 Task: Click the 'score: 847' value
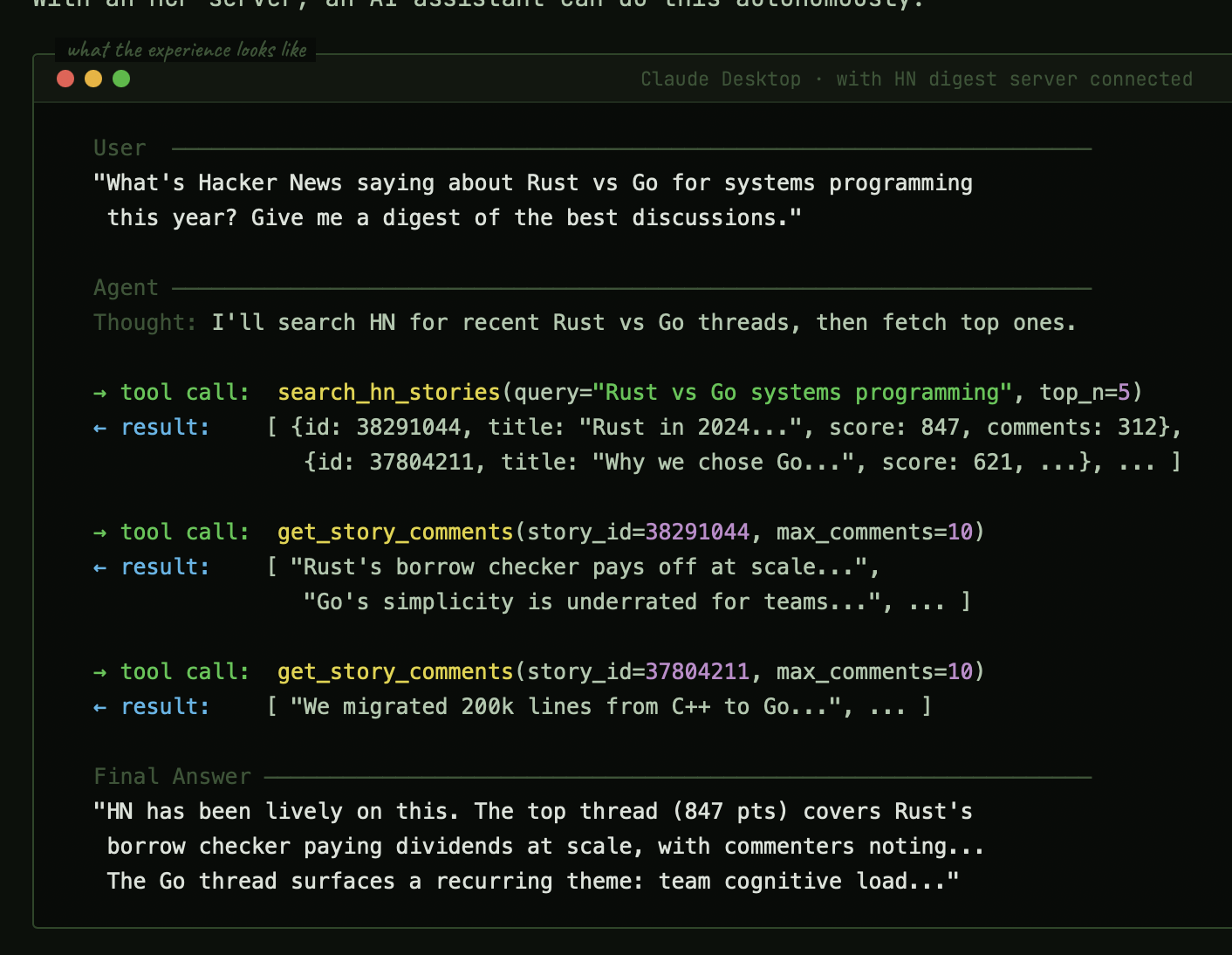click(894, 428)
